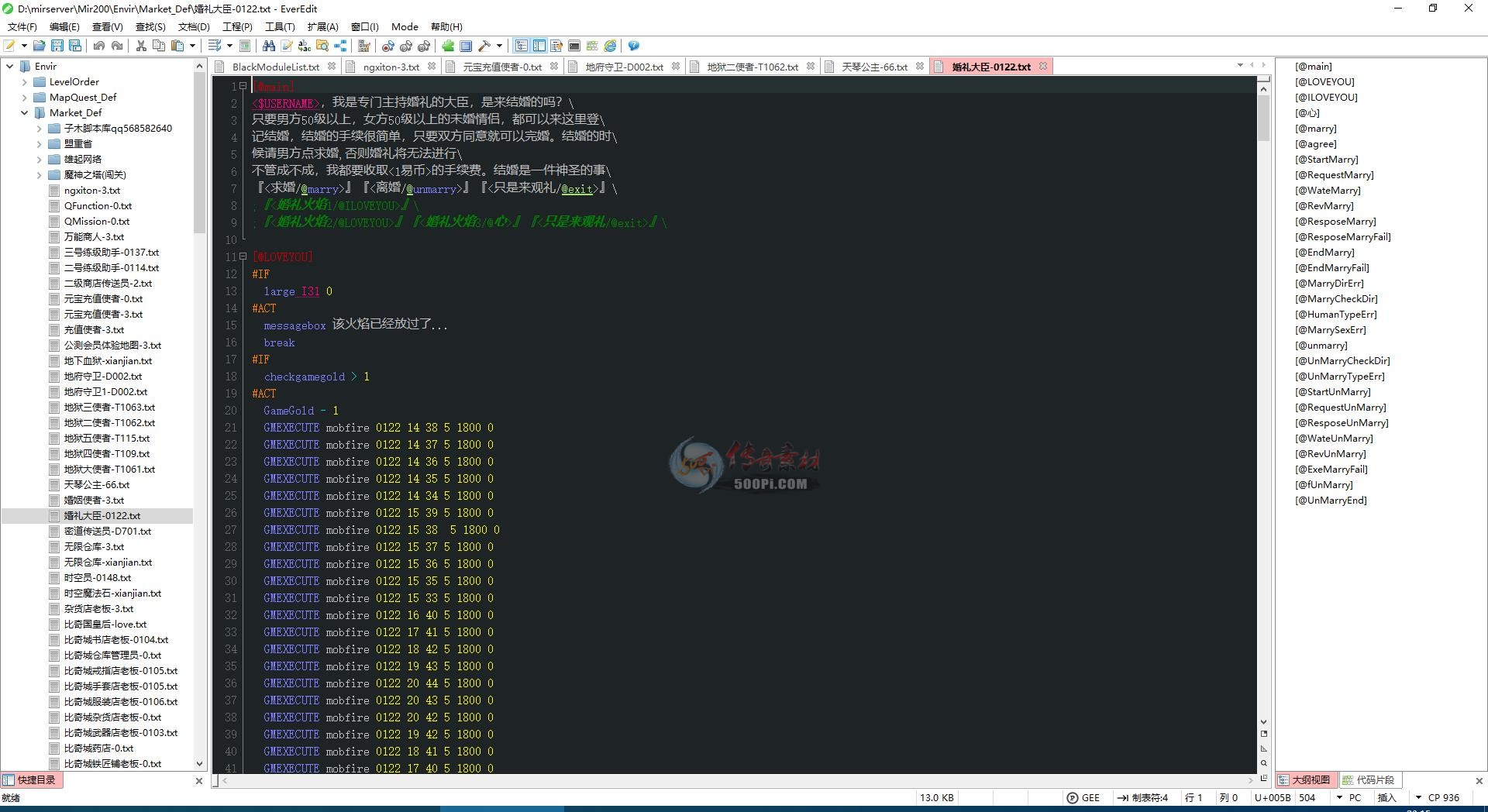Click the GEE syntax indicator in status bar
1488x812 pixels.
pos(1083,797)
